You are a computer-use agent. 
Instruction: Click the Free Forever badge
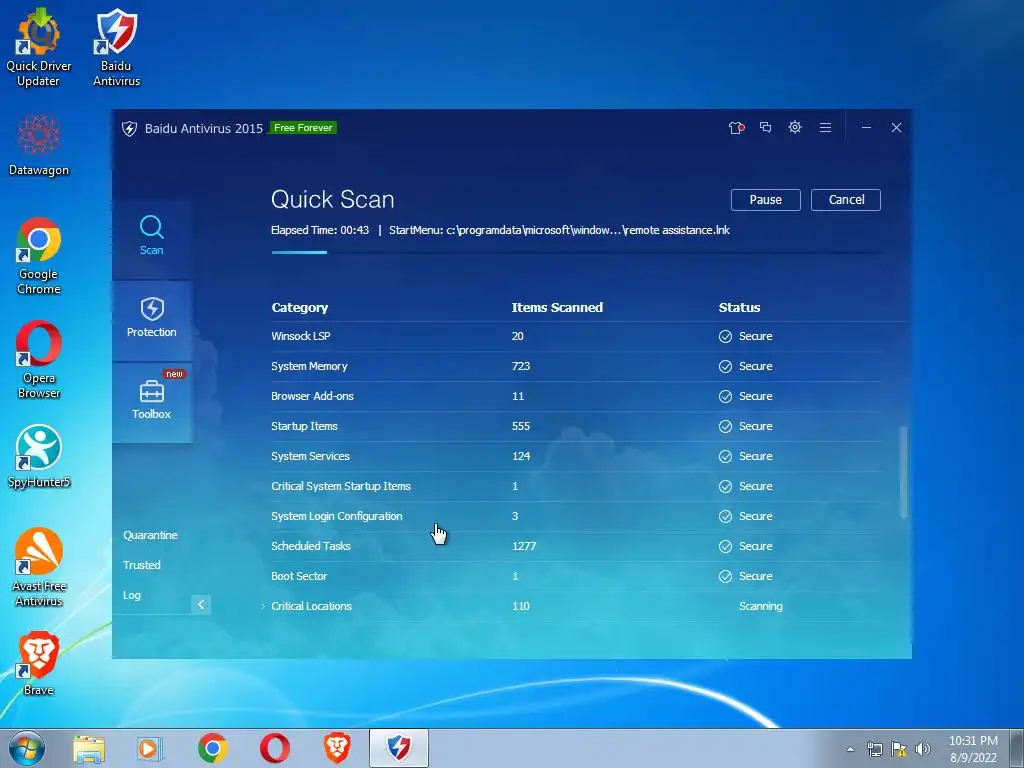[x=303, y=128]
